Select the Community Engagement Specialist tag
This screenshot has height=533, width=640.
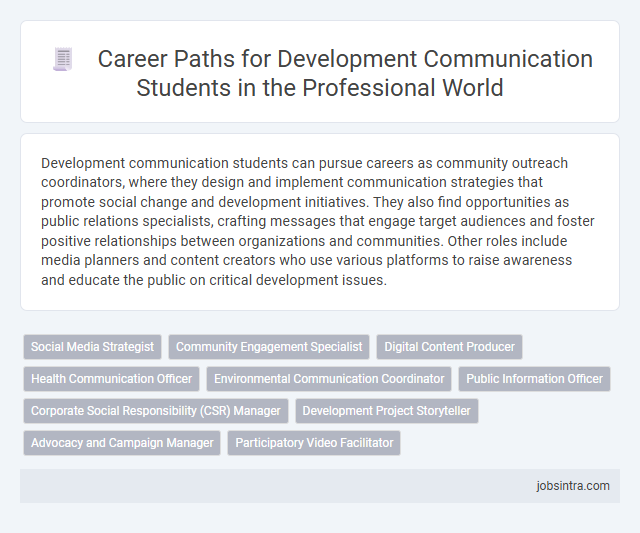pos(269,347)
